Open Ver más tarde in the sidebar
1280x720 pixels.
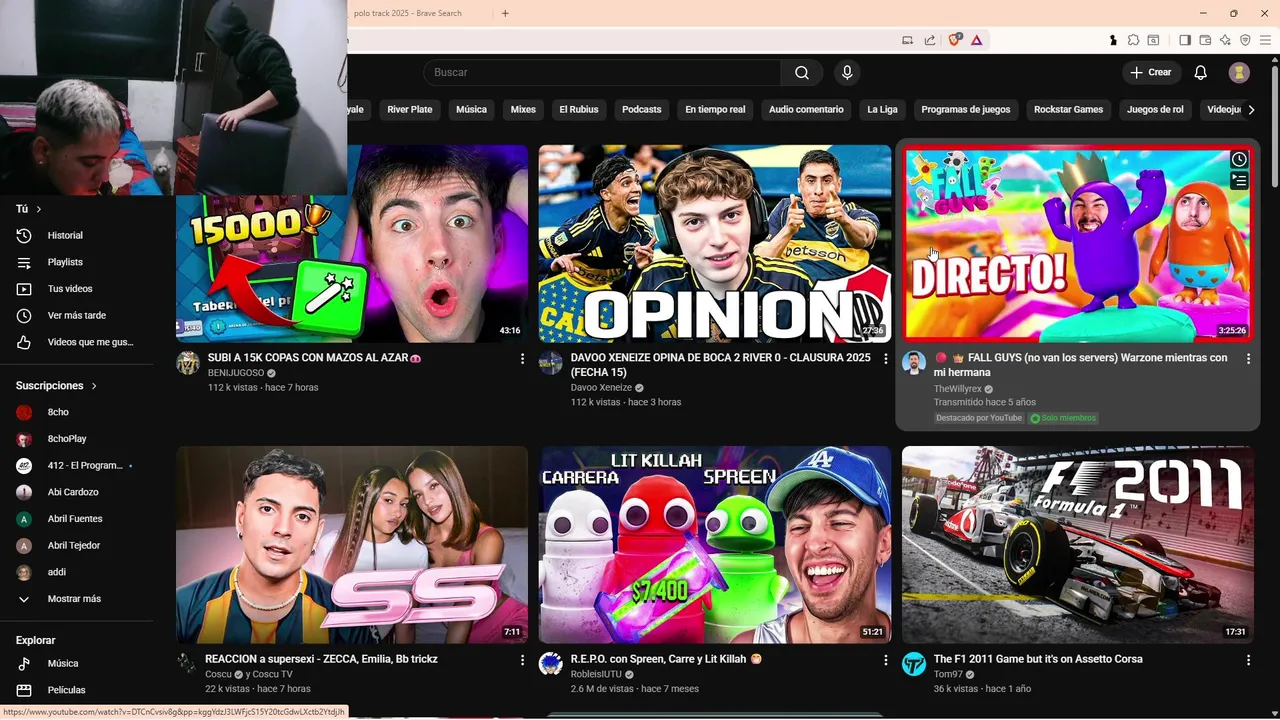click(x=77, y=315)
